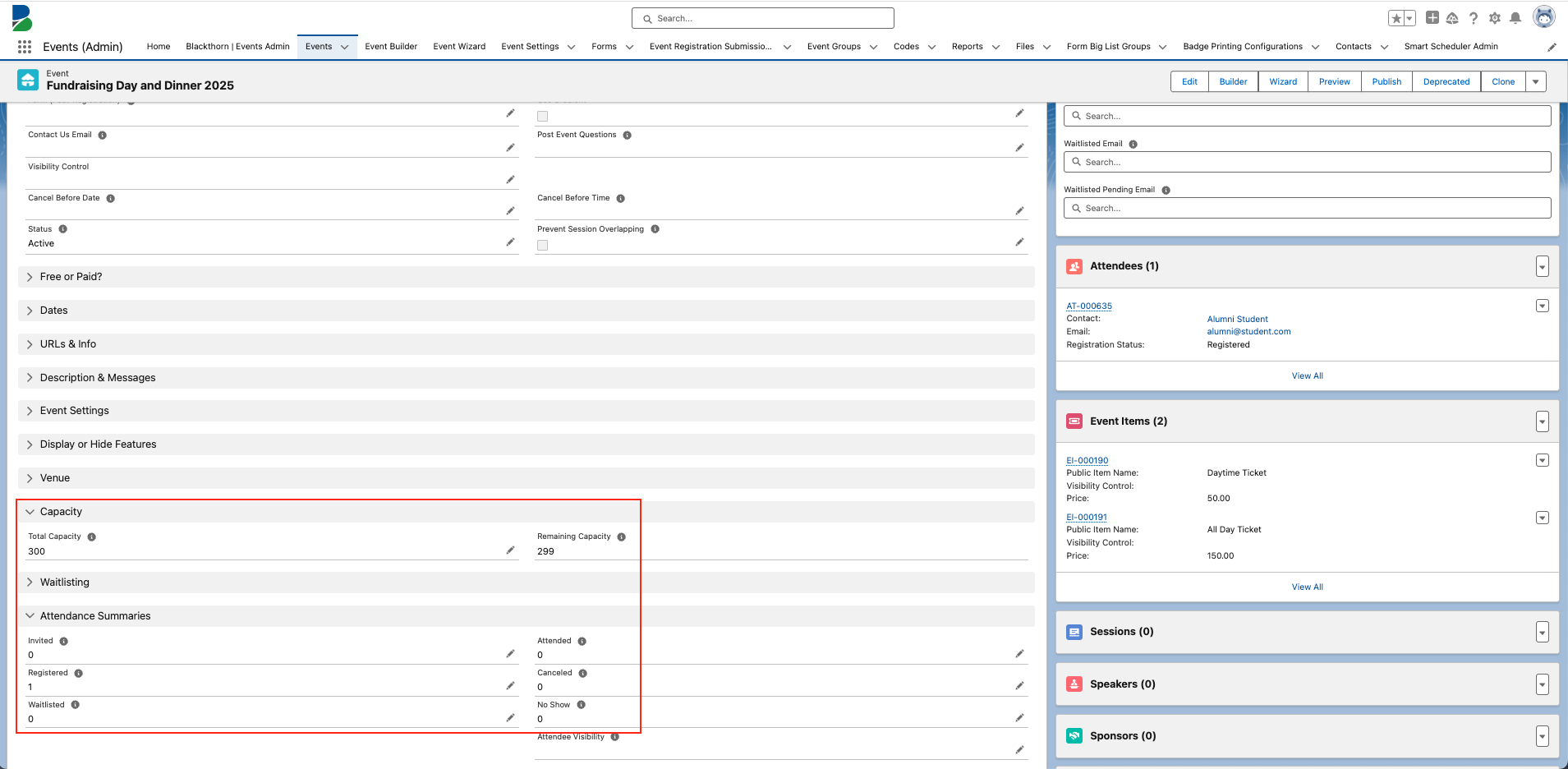Edit the Contact Us Email pencil icon
Screen dimensions: 1568x769
510,148
